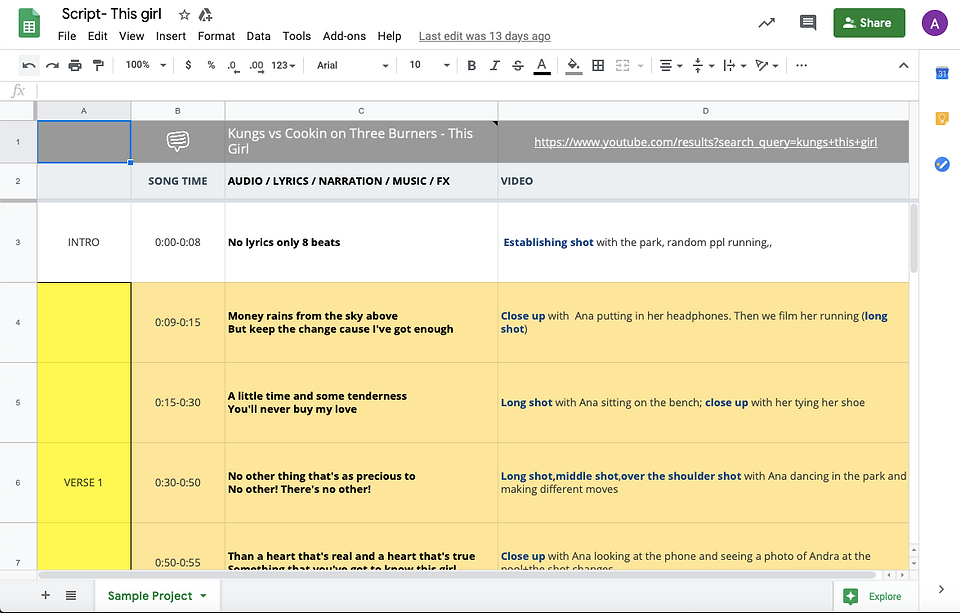Image resolution: width=960 pixels, height=613 pixels.
Task: Add a new sheet with plus
Action: tap(45, 595)
